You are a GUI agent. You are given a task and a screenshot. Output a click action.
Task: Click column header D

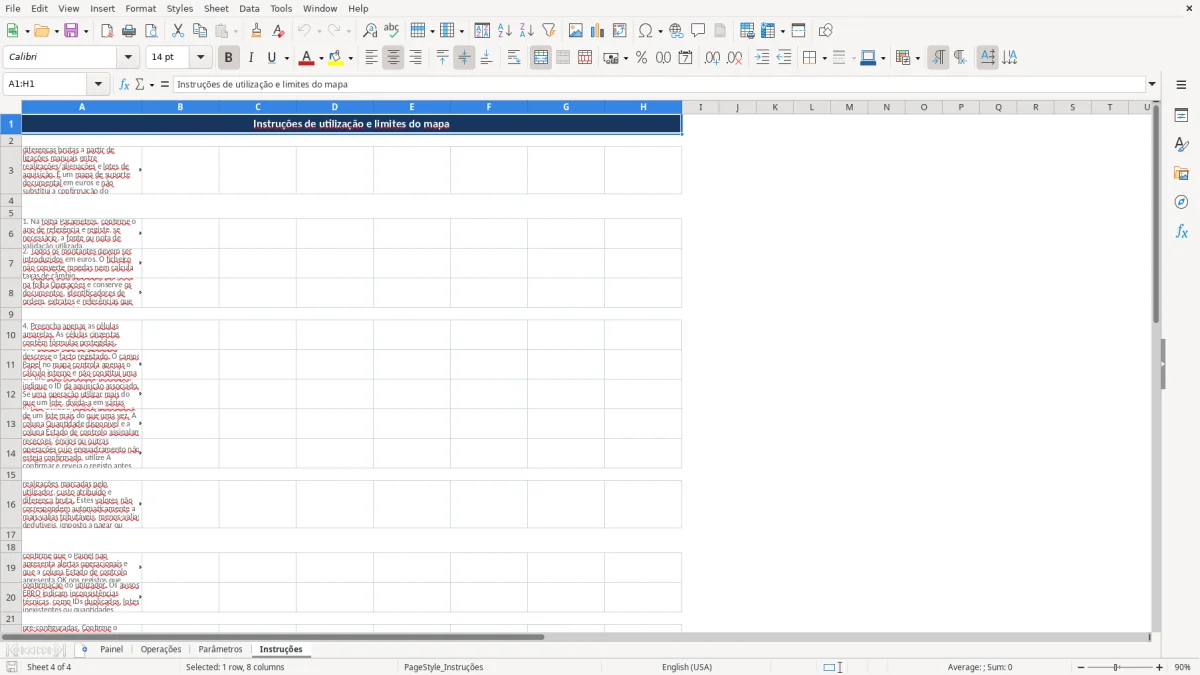pyautogui.click(x=335, y=107)
